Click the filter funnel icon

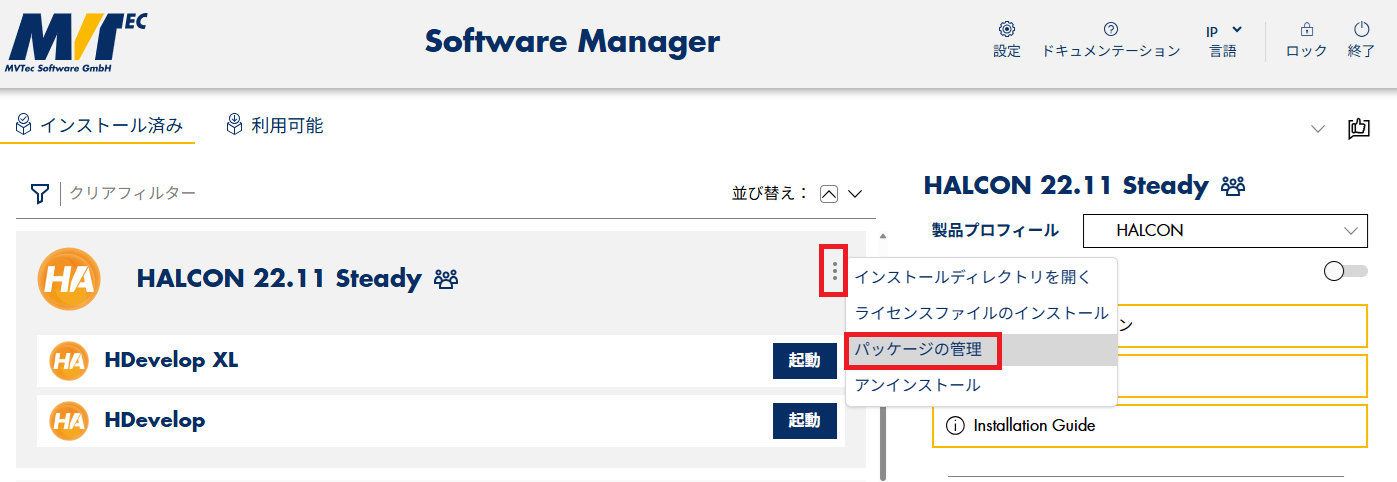40,193
